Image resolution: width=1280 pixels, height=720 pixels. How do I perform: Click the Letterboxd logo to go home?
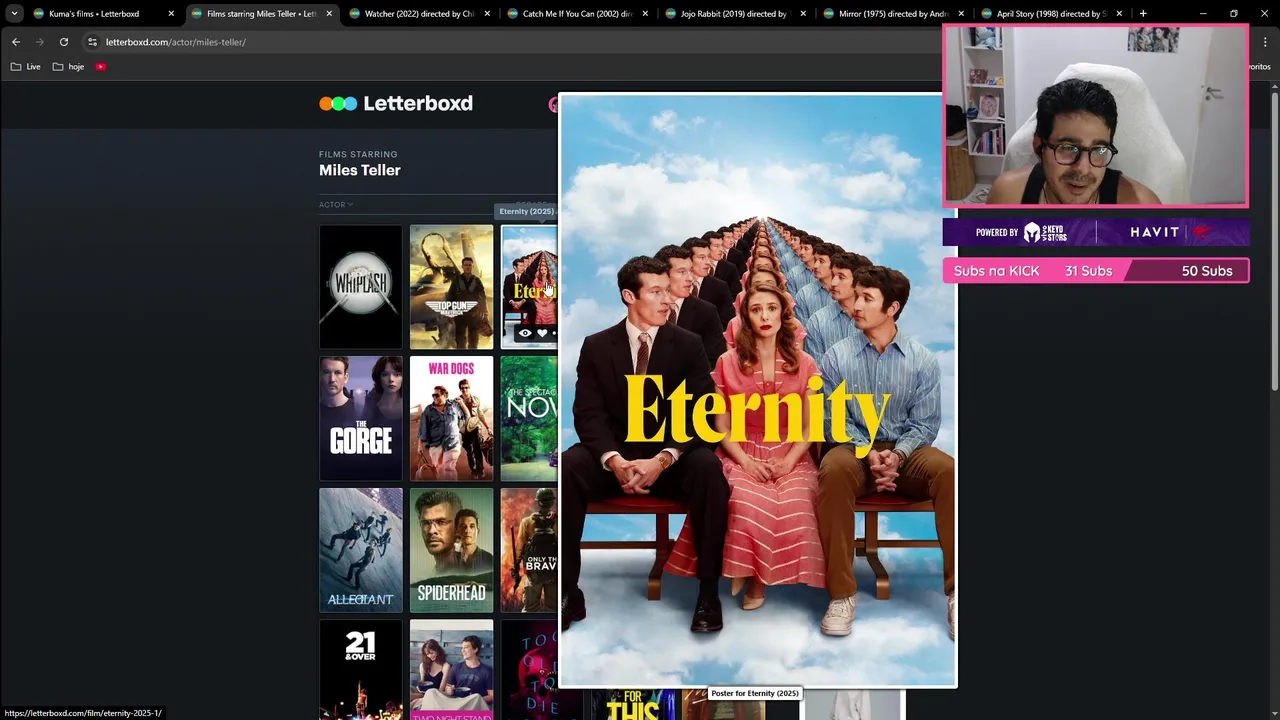tap(396, 103)
